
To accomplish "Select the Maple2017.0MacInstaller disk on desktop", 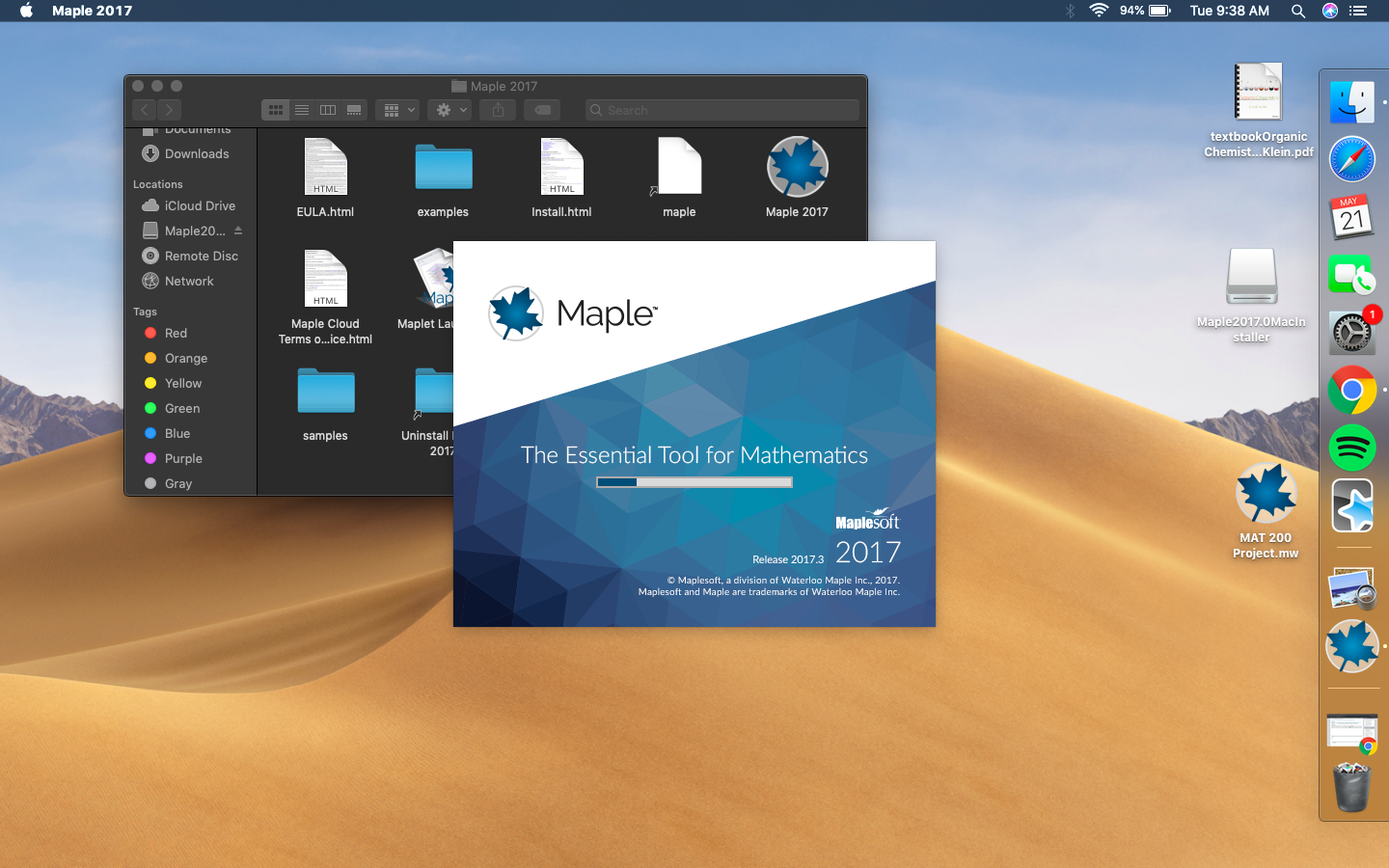I will (x=1251, y=277).
